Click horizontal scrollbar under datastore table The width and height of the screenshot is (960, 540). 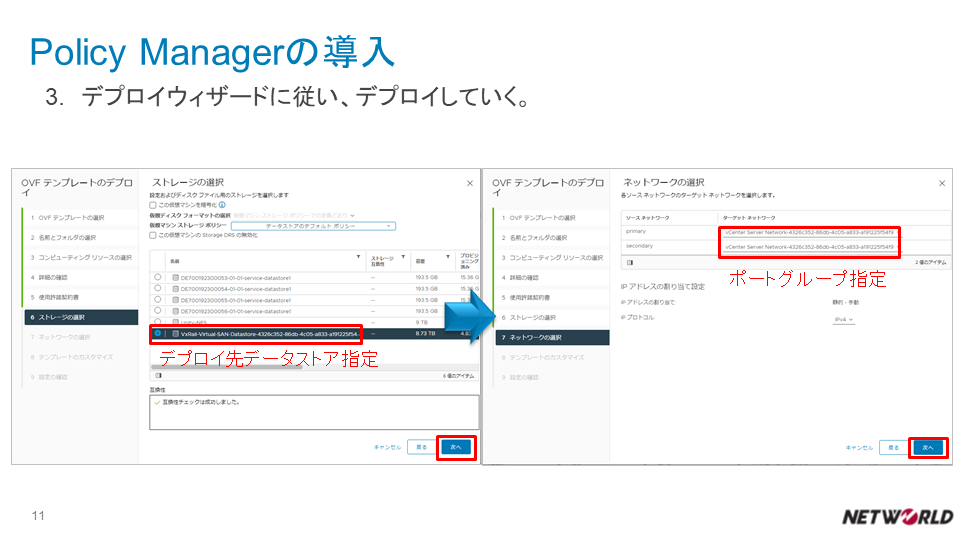pyautogui.click(x=227, y=367)
